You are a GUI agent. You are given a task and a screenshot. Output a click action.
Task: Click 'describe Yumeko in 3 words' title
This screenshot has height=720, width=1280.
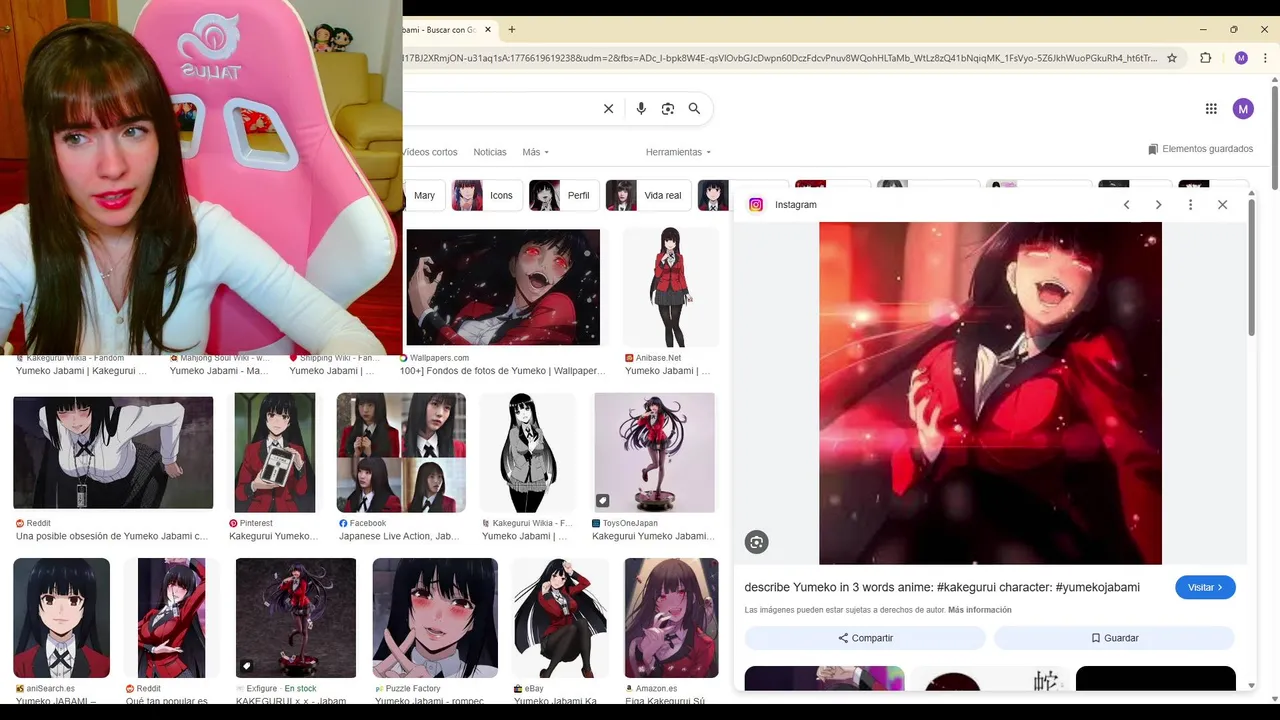click(942, 587)
